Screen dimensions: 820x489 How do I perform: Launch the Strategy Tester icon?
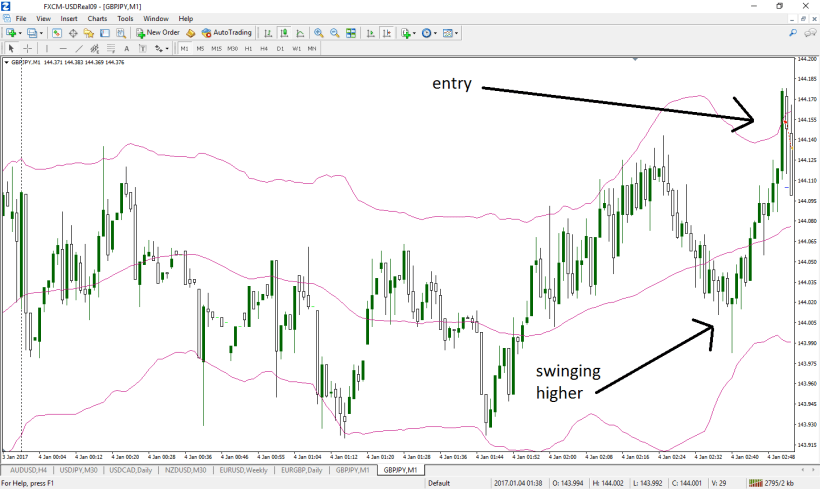pos(121,33)
